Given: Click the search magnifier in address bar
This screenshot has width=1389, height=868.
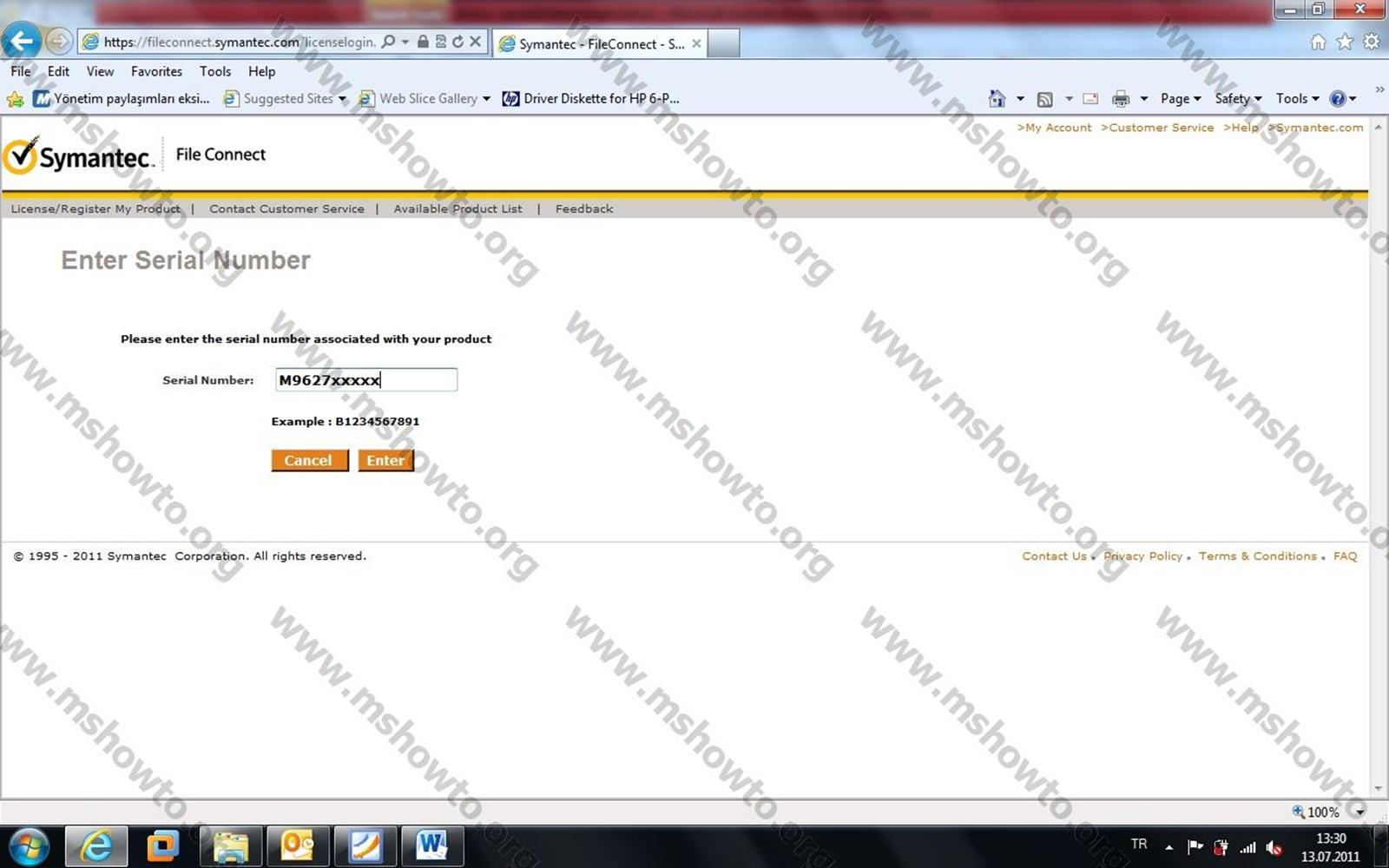Looking at the screenshot, I should click(388, 42).
